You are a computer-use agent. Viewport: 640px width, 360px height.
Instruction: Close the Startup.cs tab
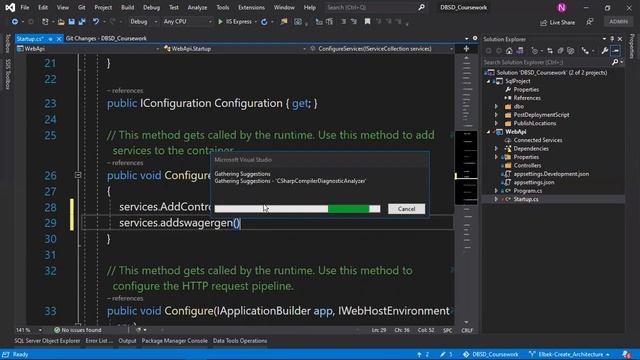[59, 38]
